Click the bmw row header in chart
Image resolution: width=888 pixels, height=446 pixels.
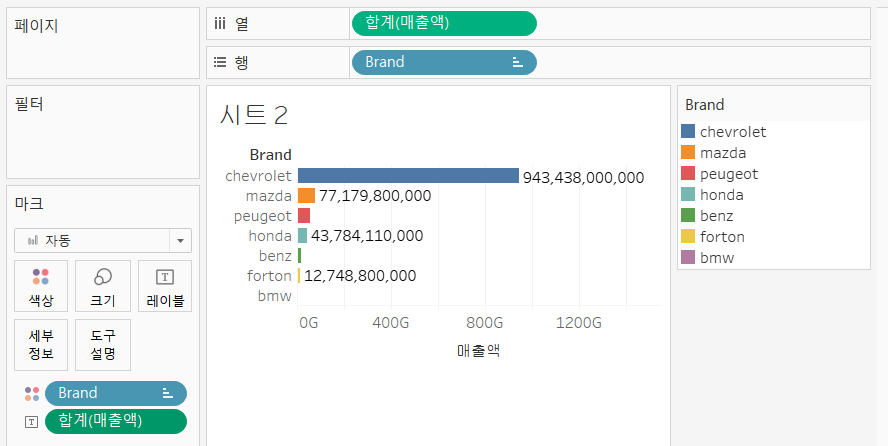(x=275, y=295)
